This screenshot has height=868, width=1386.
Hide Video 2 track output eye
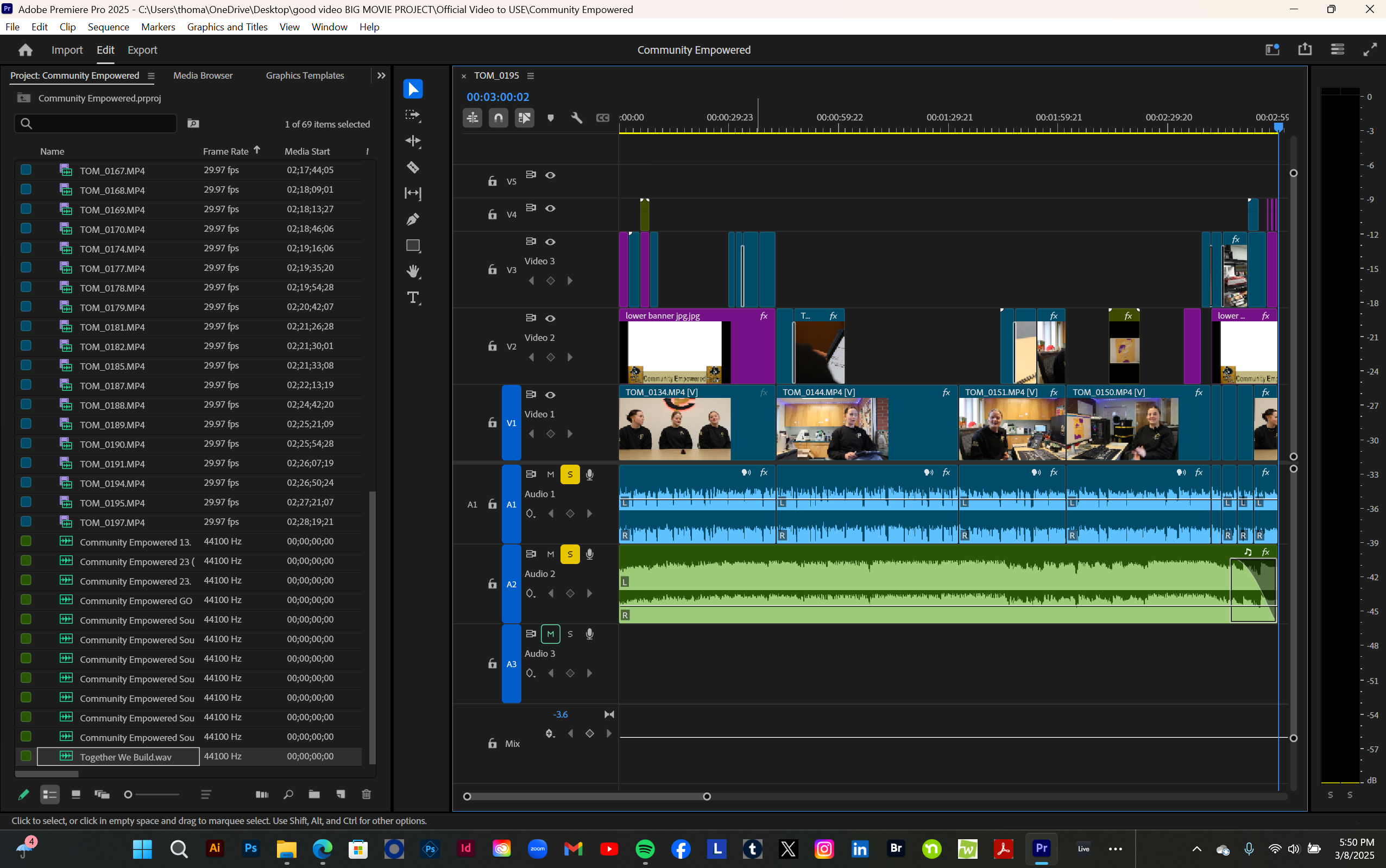coord(550,318)
